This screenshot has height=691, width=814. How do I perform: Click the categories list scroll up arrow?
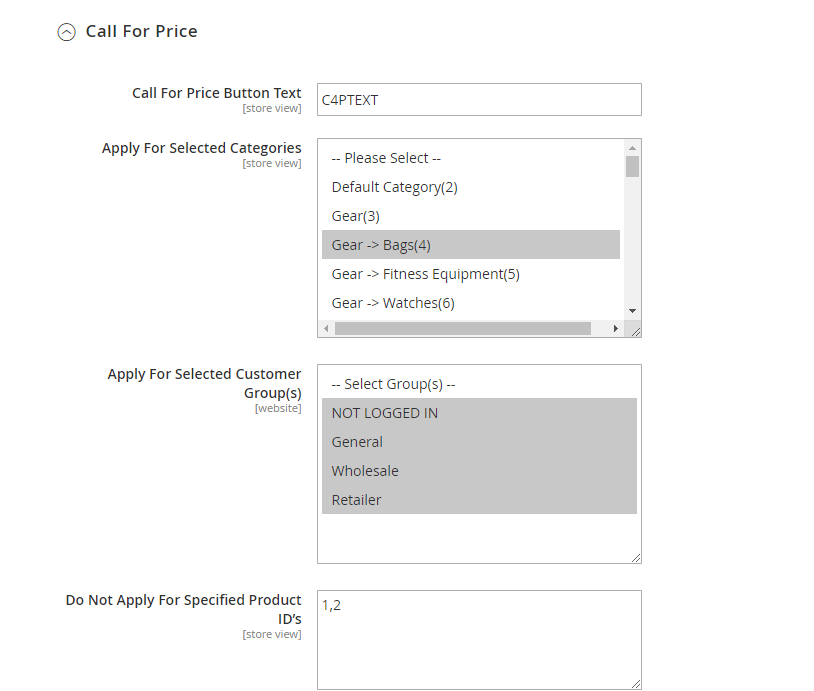[x=632, y=148]
